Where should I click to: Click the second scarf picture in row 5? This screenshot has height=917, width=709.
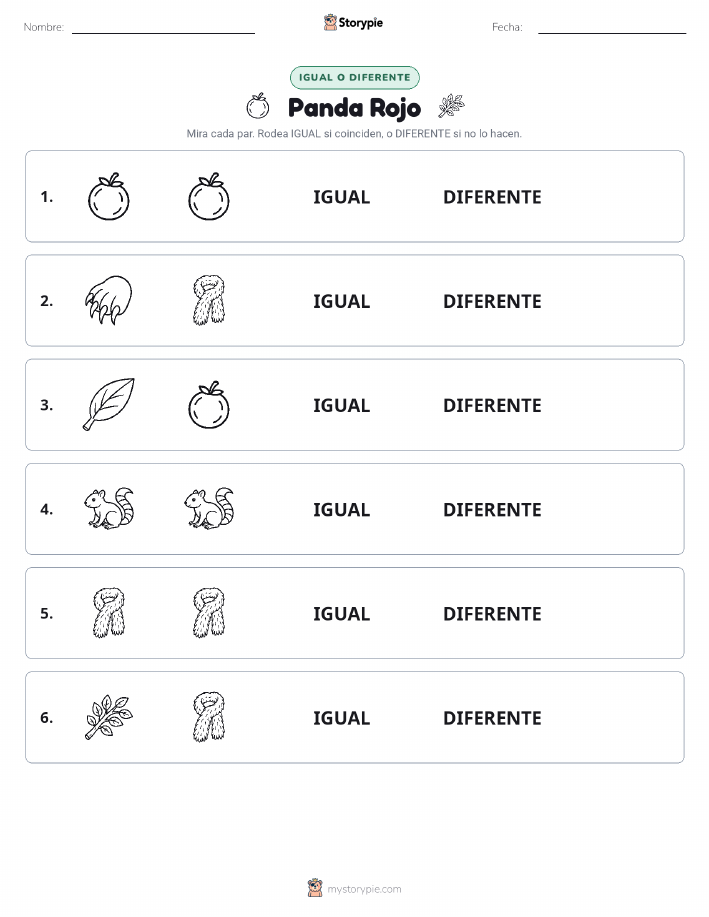(x=209, y=613)
